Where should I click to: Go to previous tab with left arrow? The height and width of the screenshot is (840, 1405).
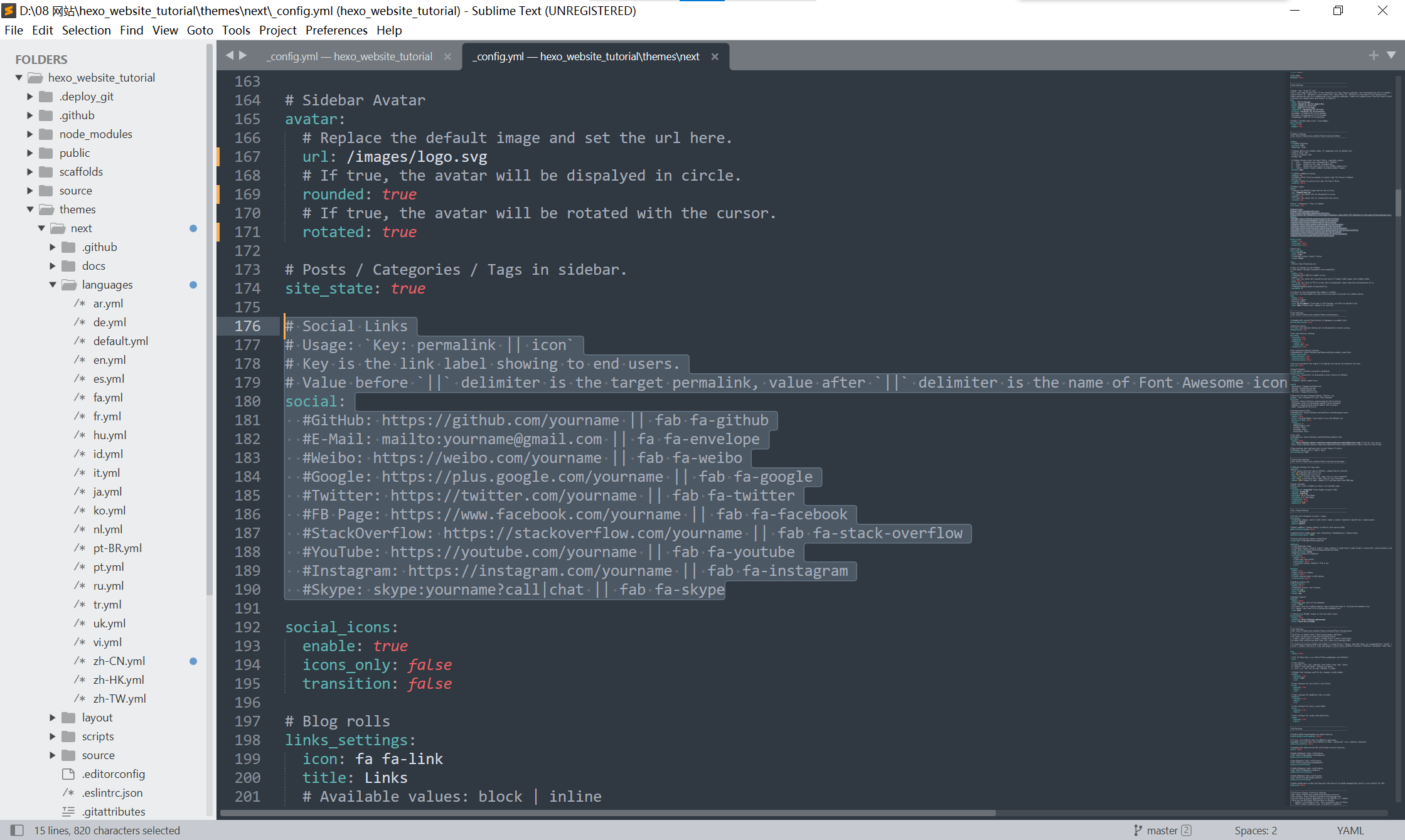point(230,56)
